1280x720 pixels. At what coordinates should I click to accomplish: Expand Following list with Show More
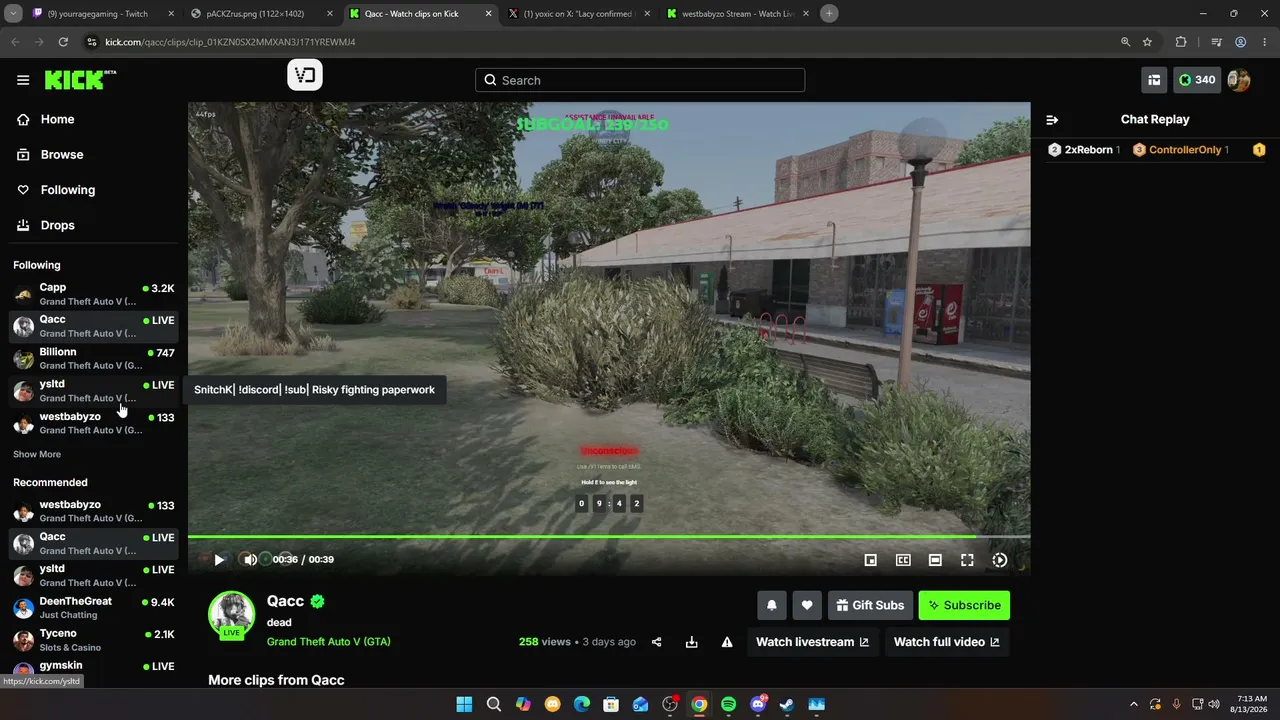coord(37,454)
